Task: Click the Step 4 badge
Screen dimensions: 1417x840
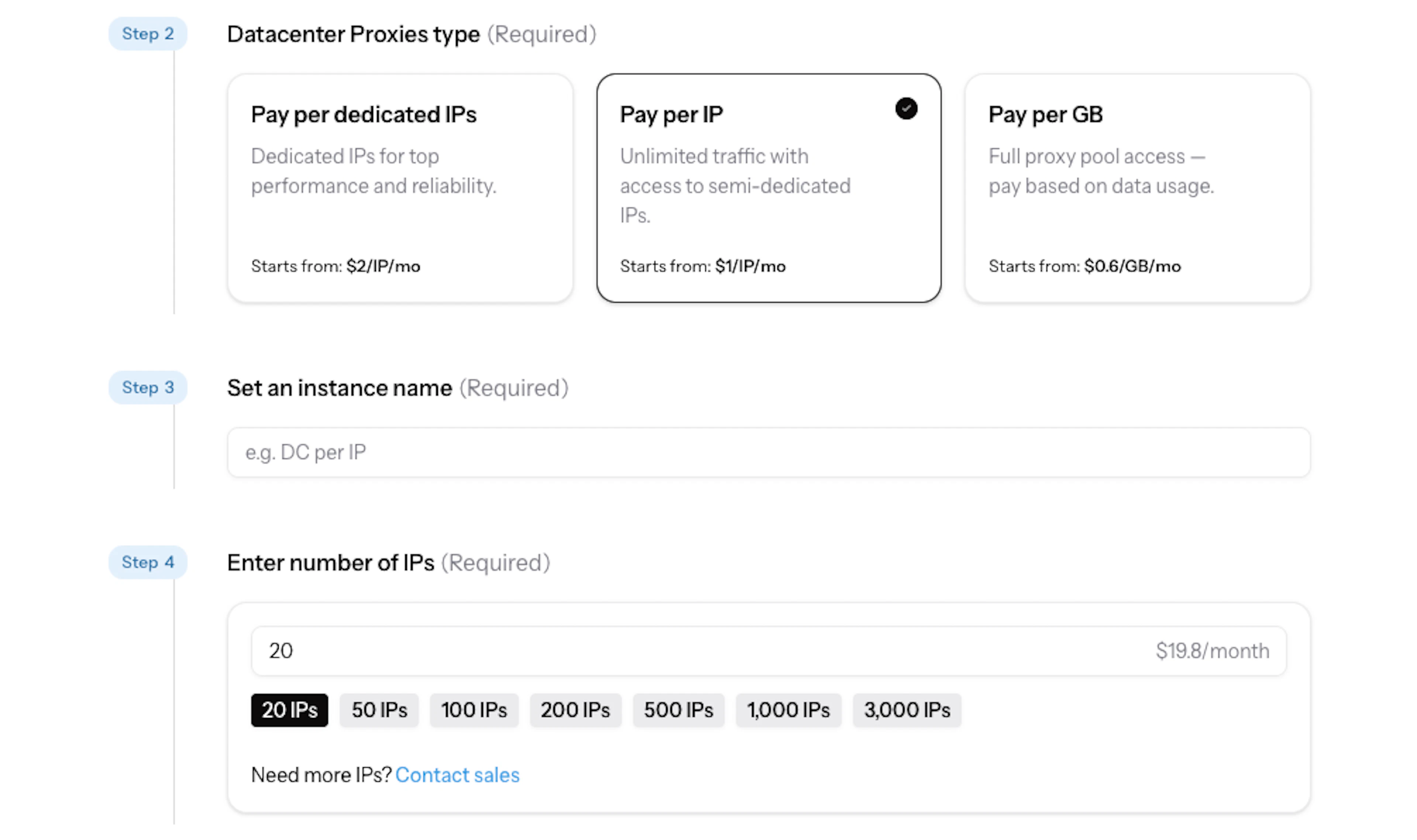Action: (x=148, y=563)
